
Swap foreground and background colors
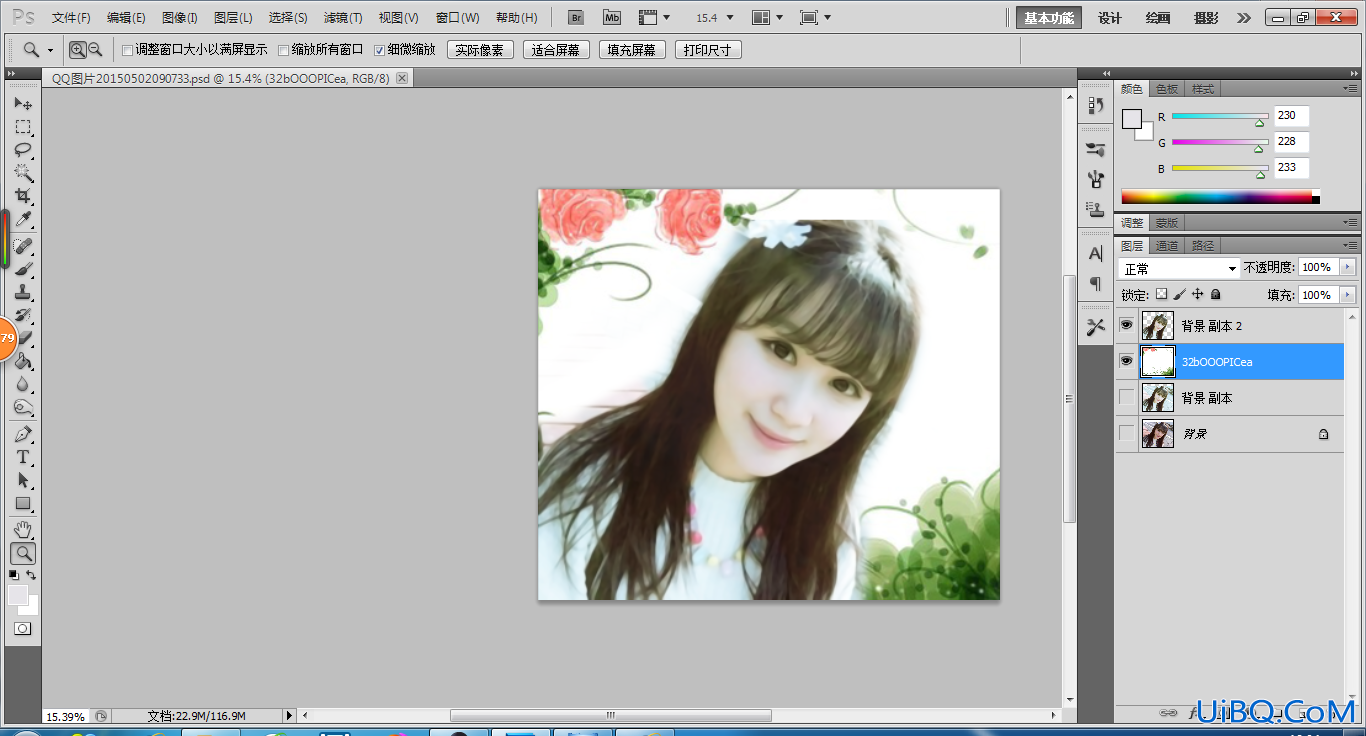[x=31, y=575]
